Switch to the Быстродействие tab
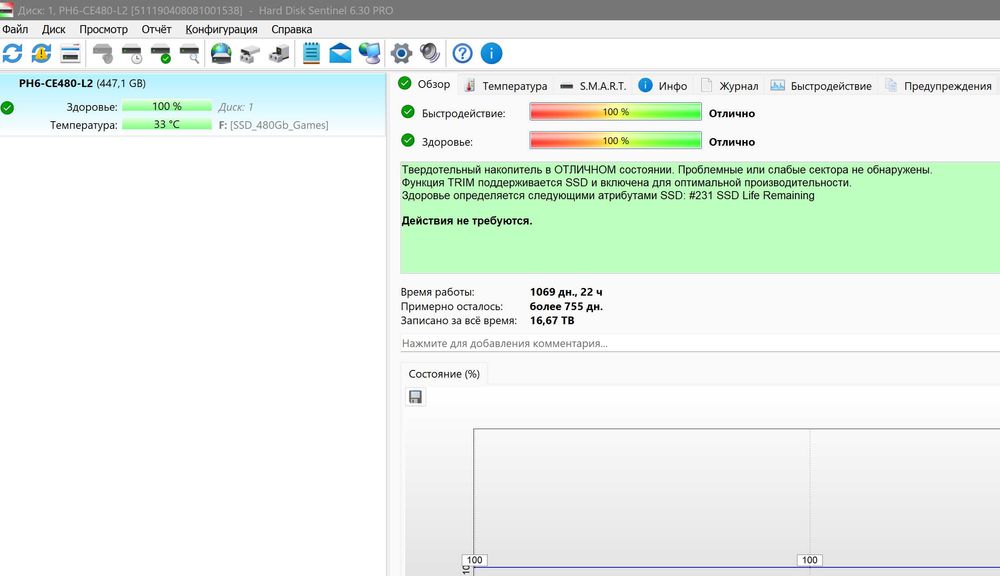1000x576 pixels. pyautogui.click(x=821, y=85)
